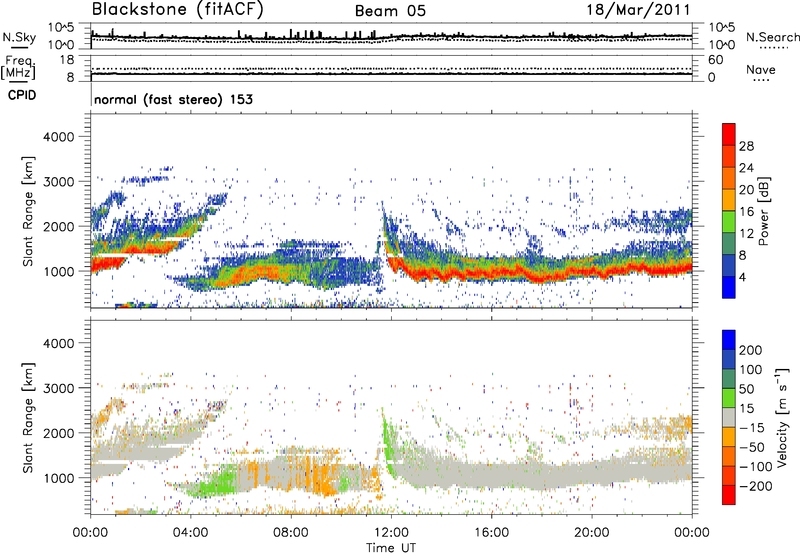Click the grey segment of the velocity colorbar
Screen dimensions: 800x554
point(729,417)
